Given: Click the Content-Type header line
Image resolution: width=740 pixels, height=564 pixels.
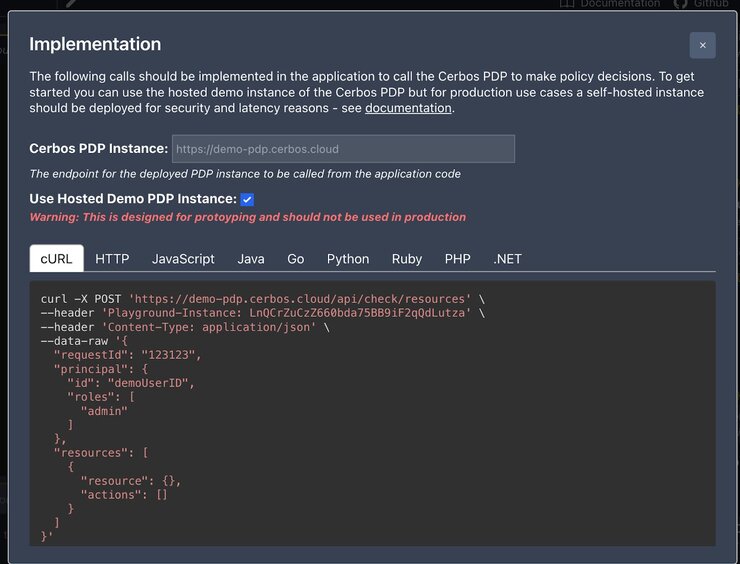Looking at the screenshot, I should [185, 327].
